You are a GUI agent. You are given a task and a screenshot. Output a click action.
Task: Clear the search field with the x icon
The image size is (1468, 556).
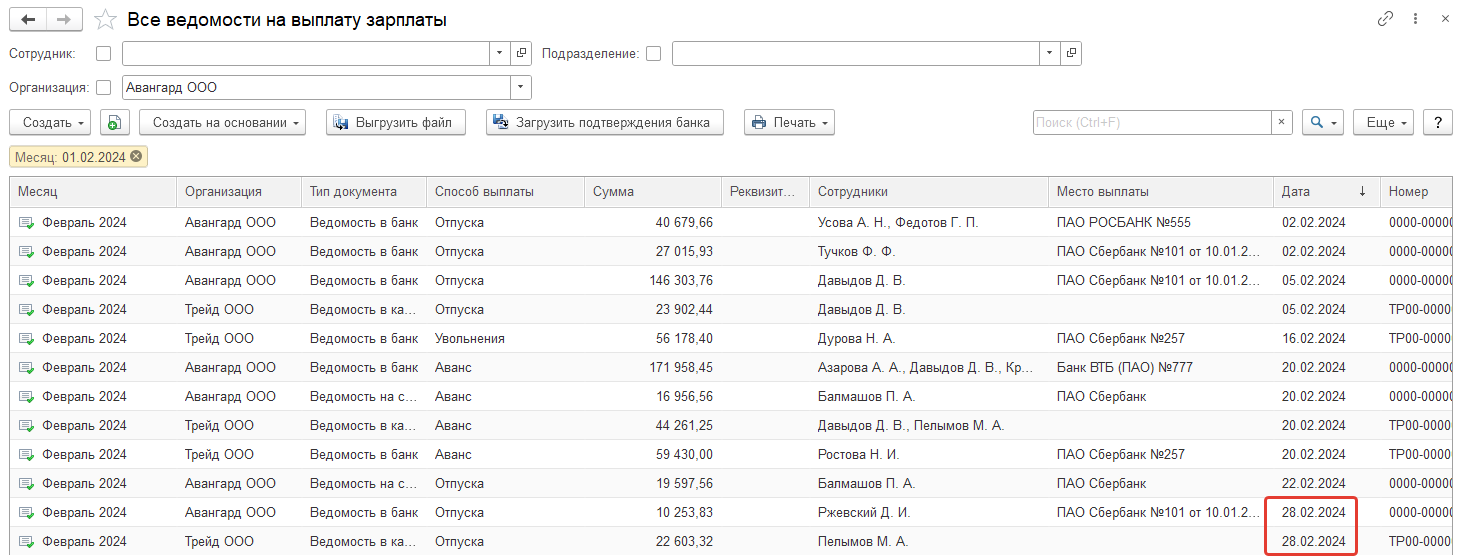point(1282,122)
